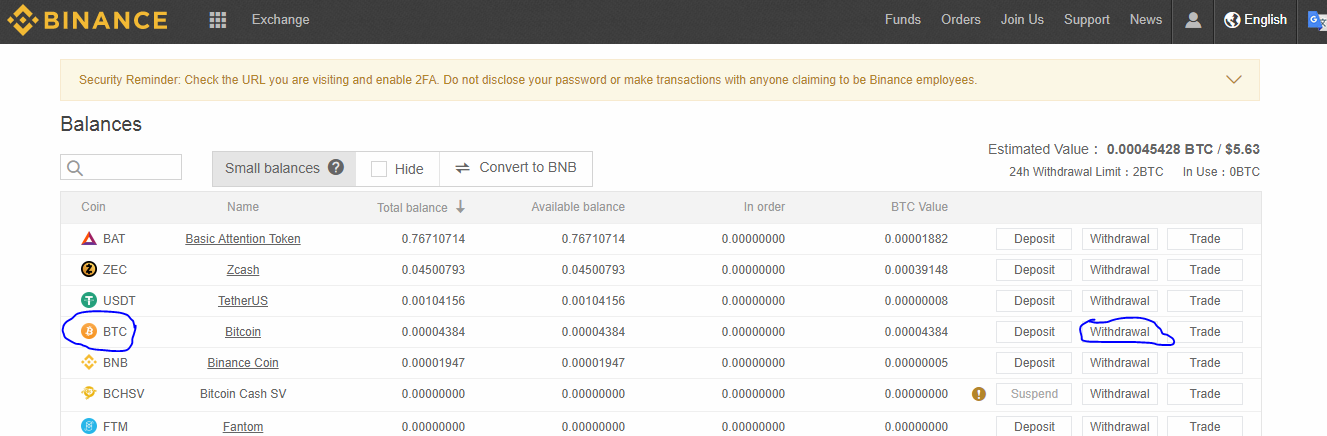Open the Join Us menu
Image resolution: width=1327 pixels, height=436 pixels.
click(1022, 20)
